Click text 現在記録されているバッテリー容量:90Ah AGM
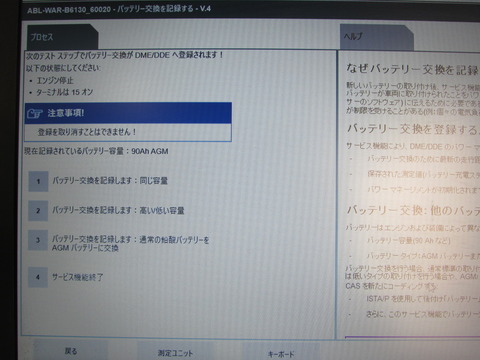This screenshot has width=480, height=360. coord(96,151)
